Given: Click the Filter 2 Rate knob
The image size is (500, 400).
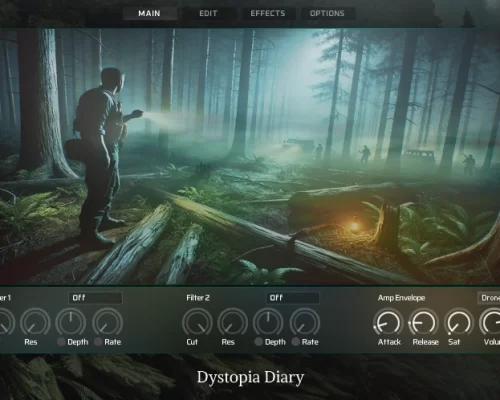Looking at the screenshot, I should [305, 322].
